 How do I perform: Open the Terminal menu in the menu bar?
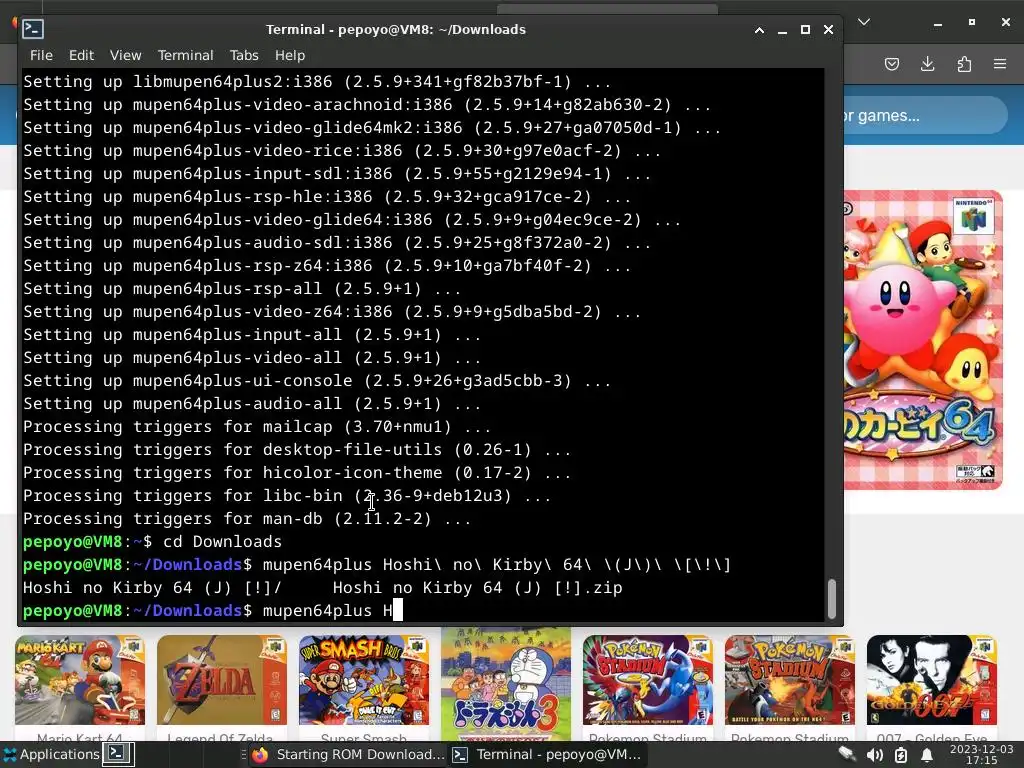coord(185,56)
